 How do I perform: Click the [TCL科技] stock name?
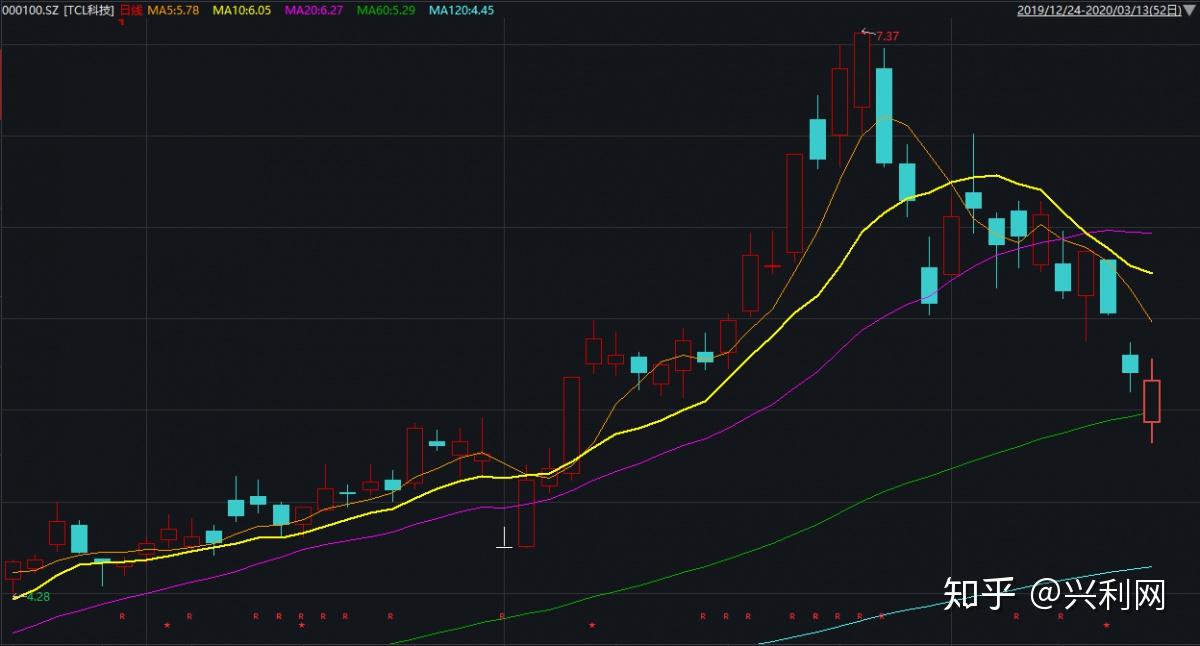click(88, 10)
